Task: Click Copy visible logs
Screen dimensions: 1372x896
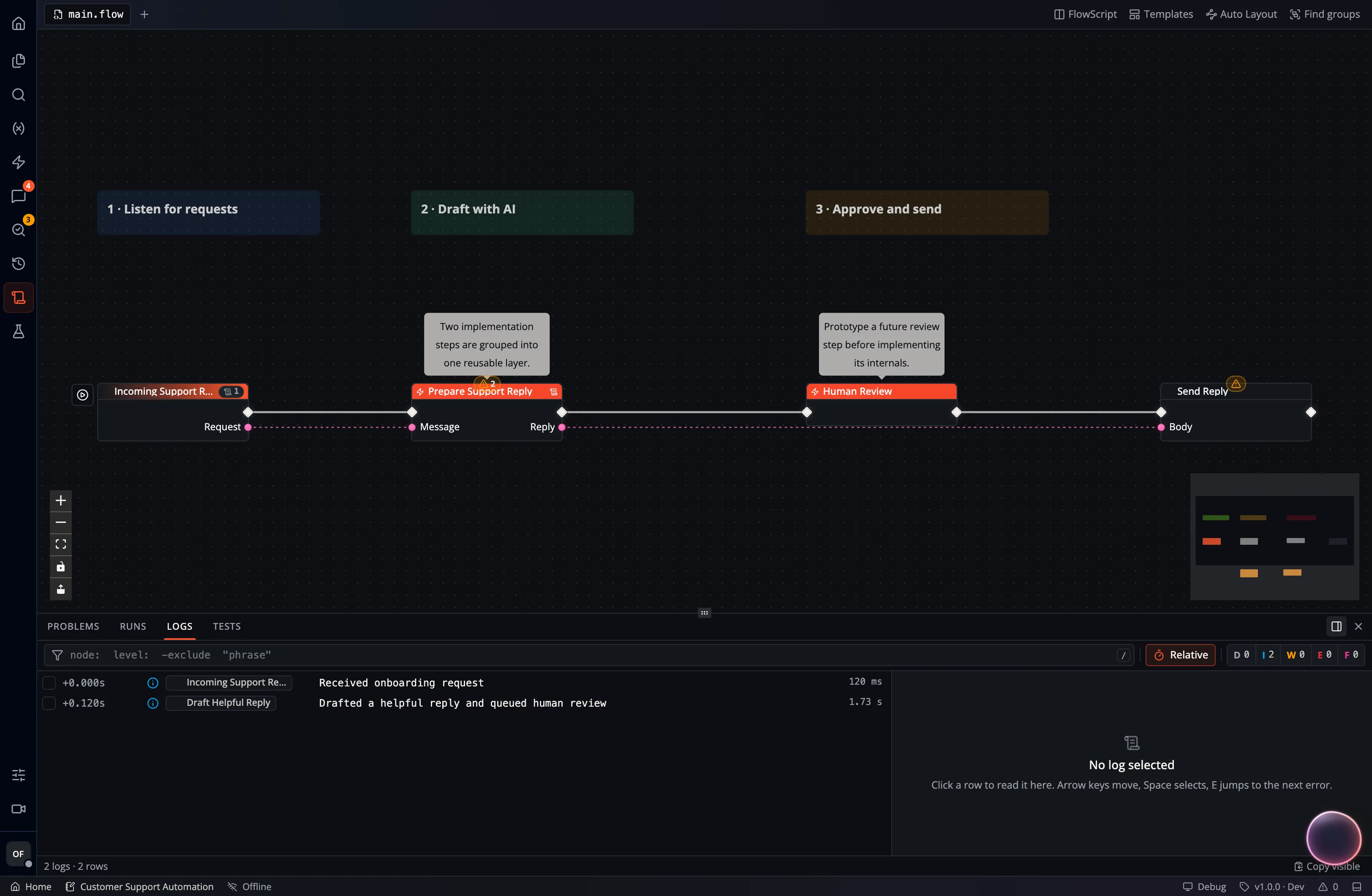Action: pyautogui.click(x=1326, y=866)
